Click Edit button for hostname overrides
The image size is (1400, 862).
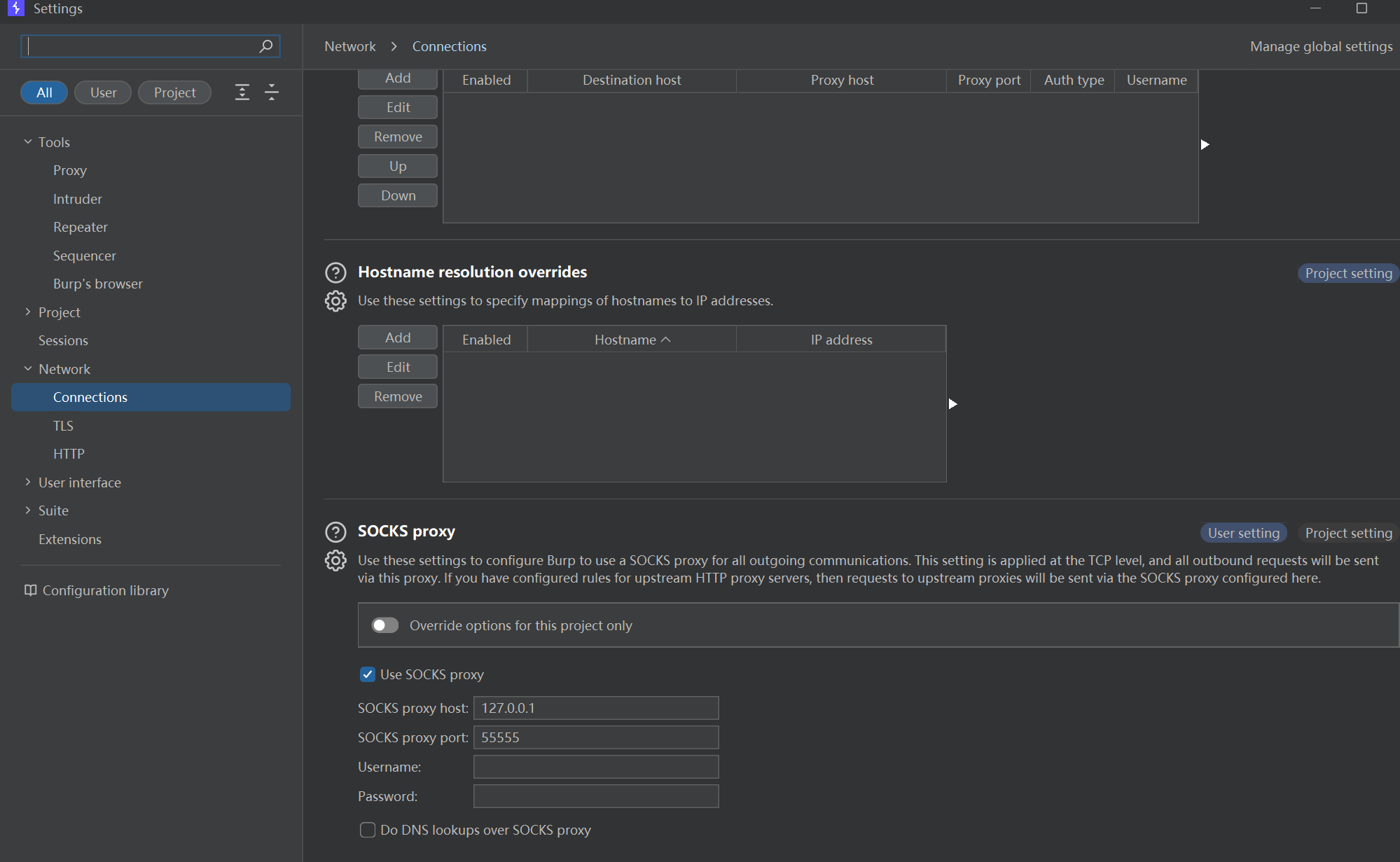point(398,367)
